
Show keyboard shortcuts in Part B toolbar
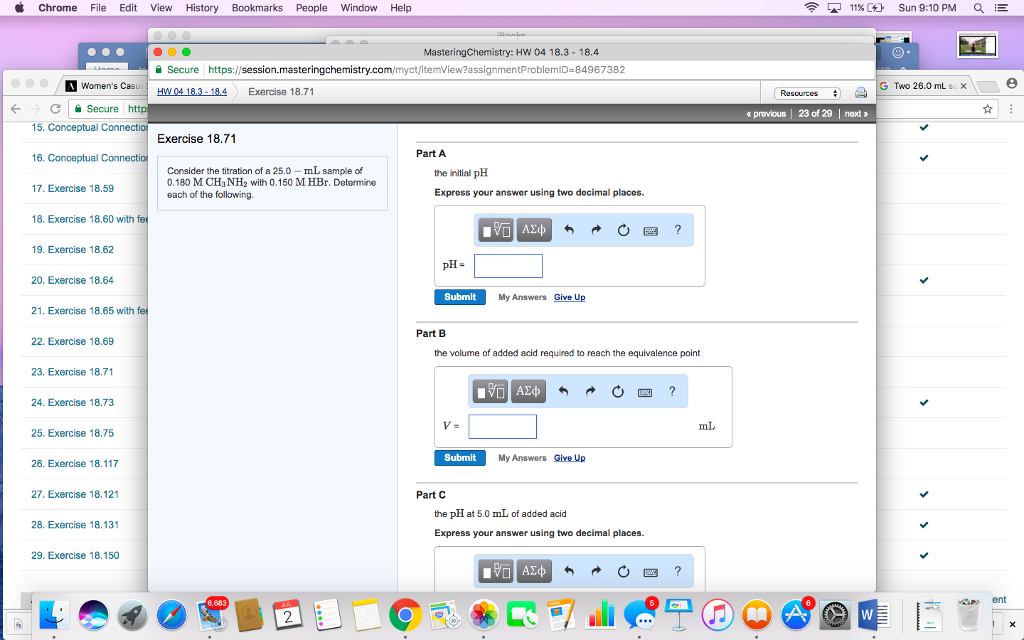click(x=645, y=392)
